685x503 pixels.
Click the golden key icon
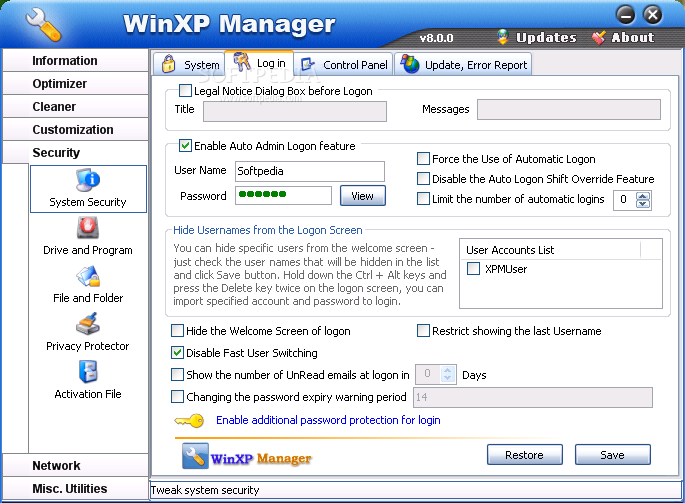pos(189,421)
